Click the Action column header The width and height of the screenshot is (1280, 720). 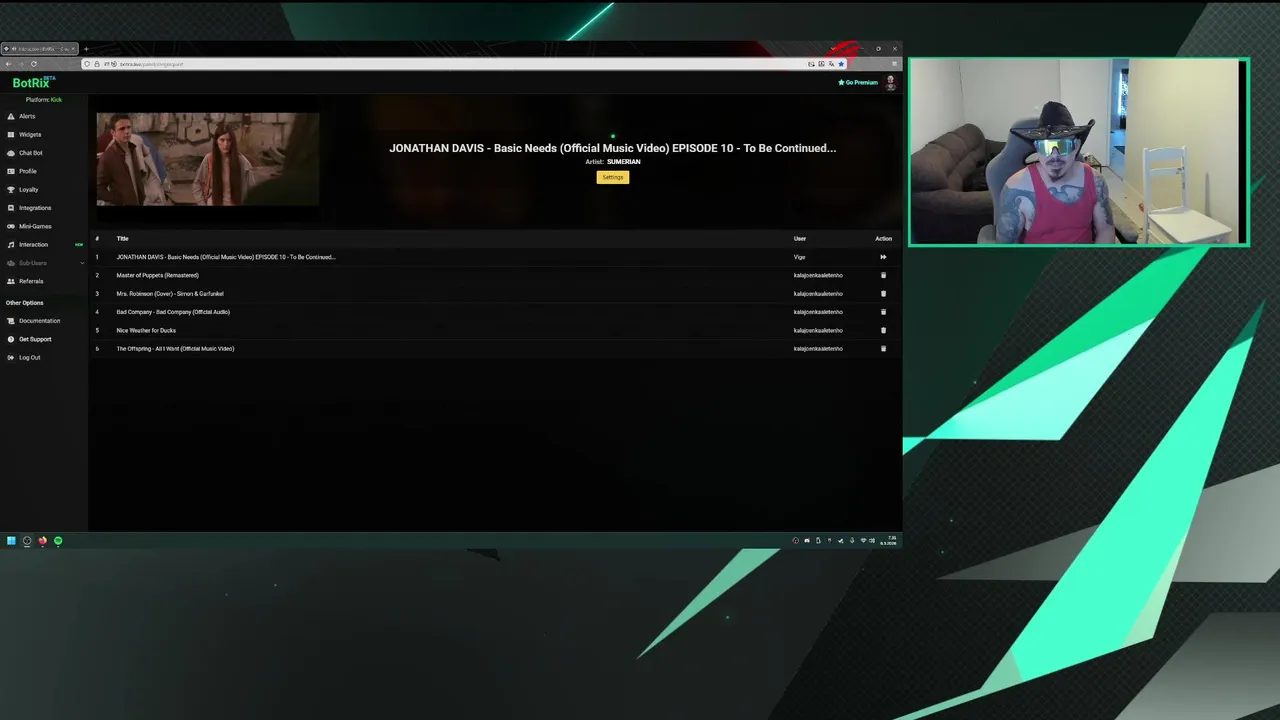tap(883, 238)
